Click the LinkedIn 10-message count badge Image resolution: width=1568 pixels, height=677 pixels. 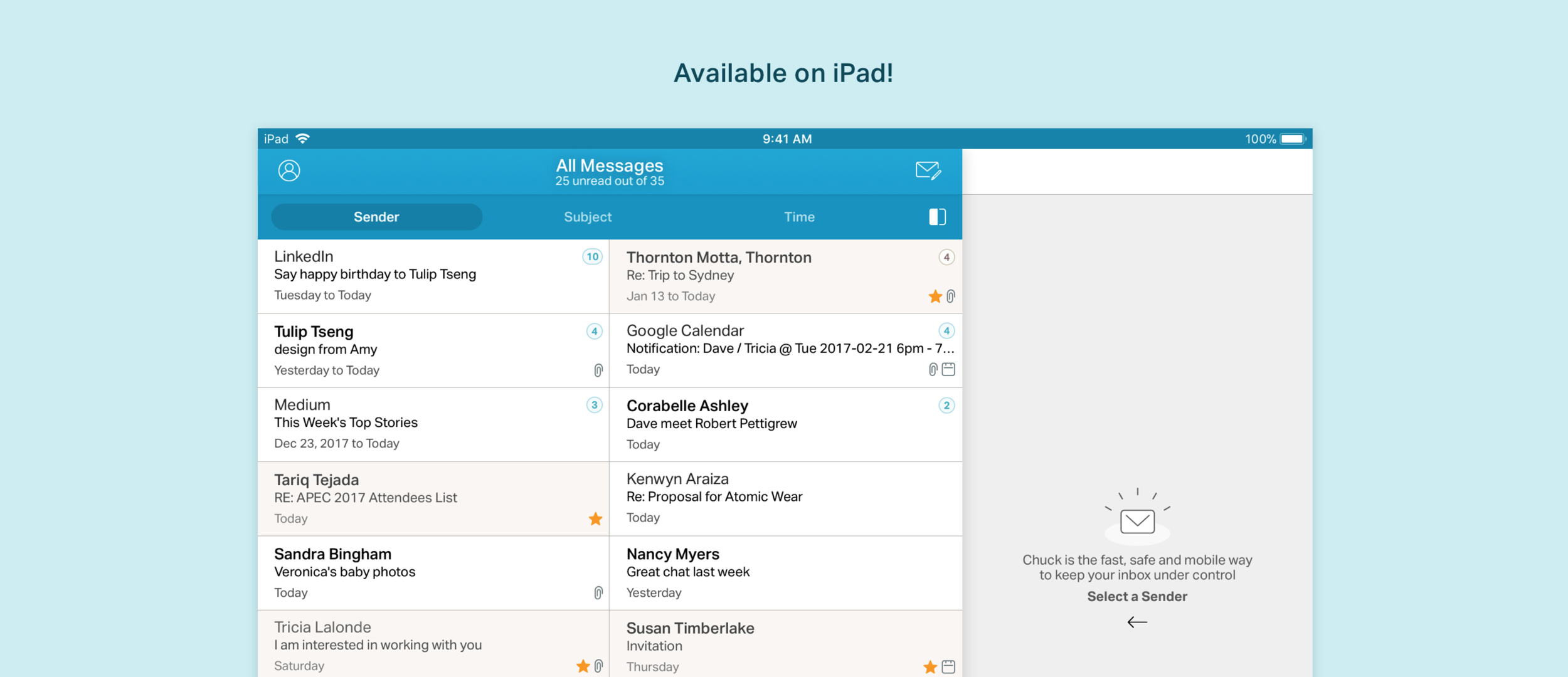click(x=593, y=257)
